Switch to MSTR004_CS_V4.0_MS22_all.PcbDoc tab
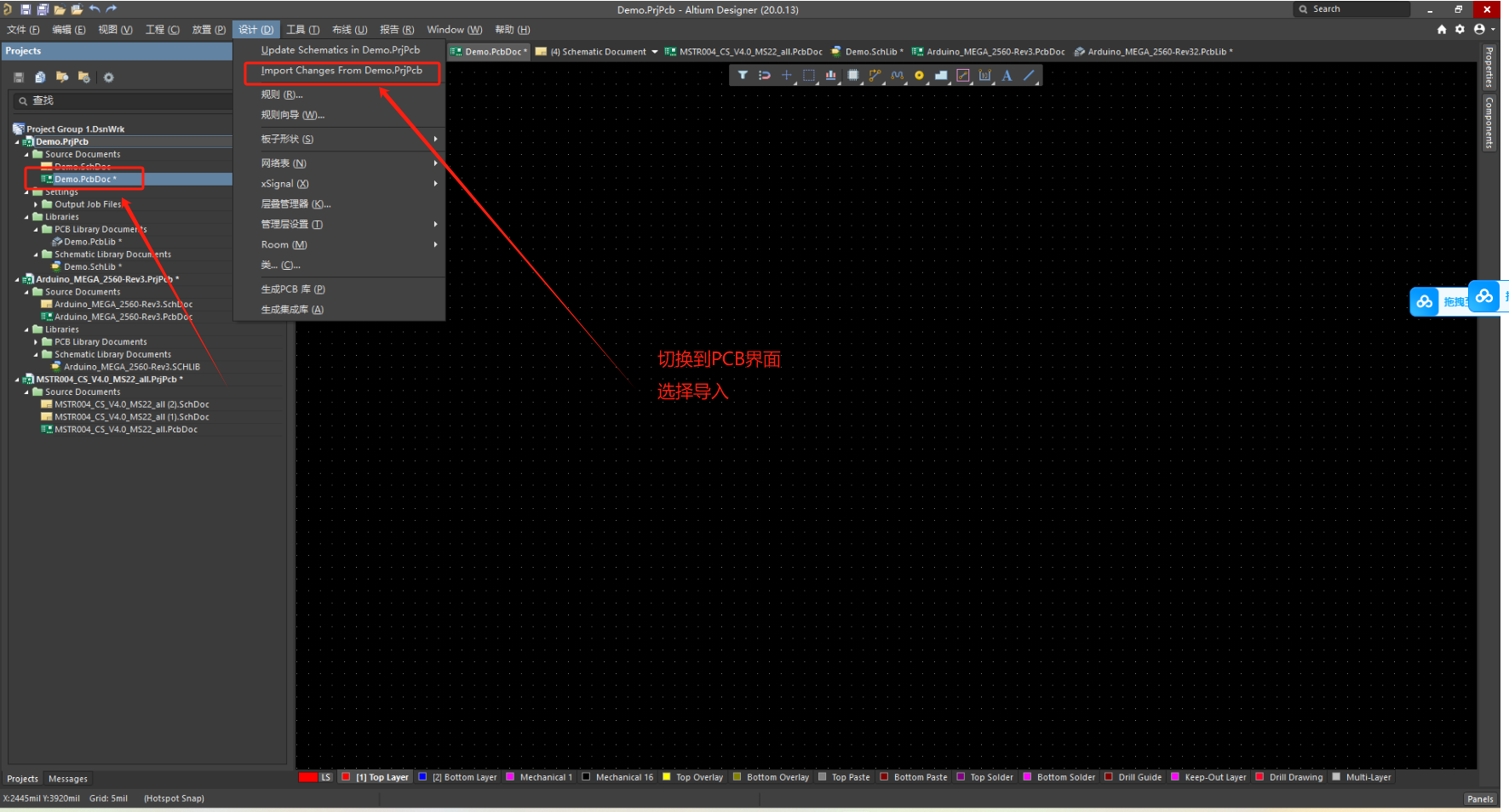 tap(743, 52)
